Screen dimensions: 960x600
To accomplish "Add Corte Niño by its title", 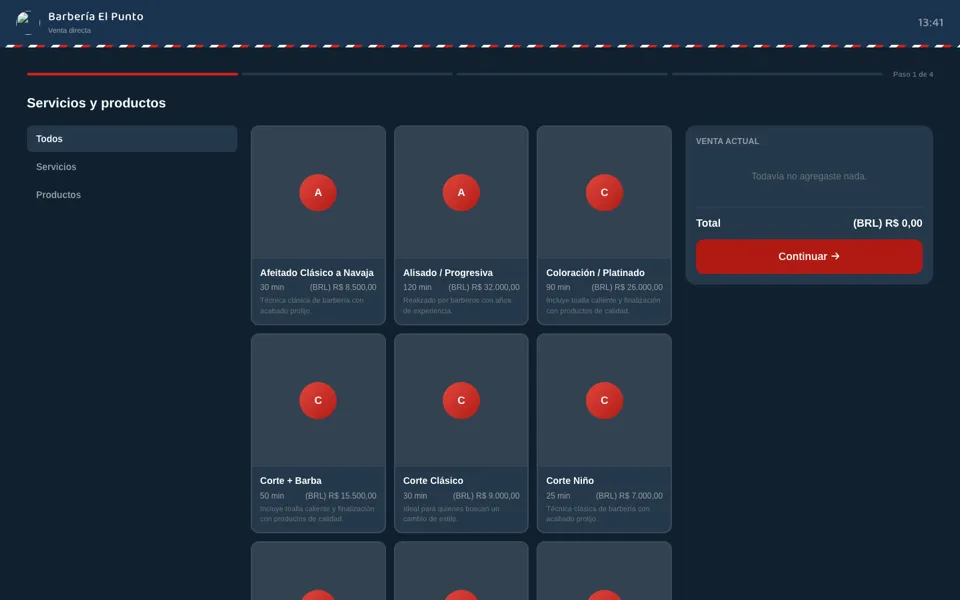I will [x=570, y=481].
